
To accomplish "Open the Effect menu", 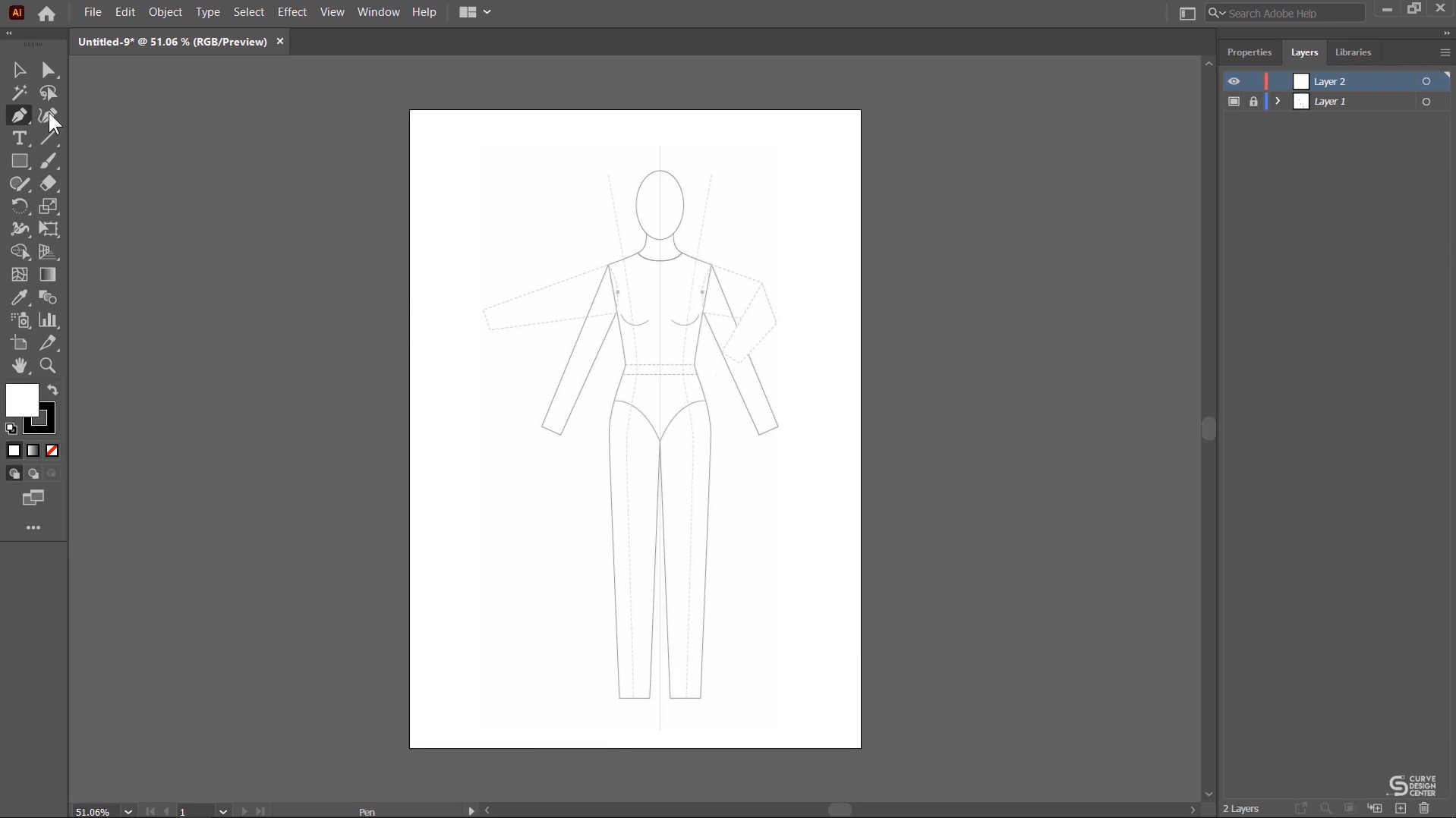I will (x=292, y=11).
